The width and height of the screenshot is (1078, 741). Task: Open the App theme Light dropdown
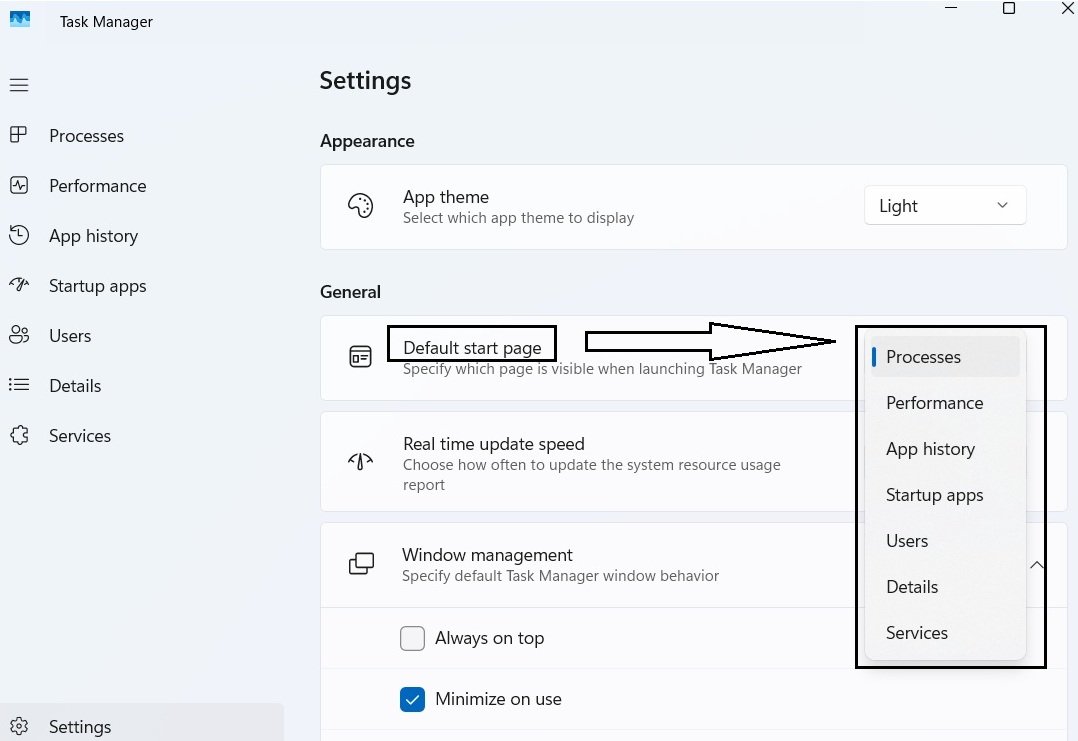point(945,206)
